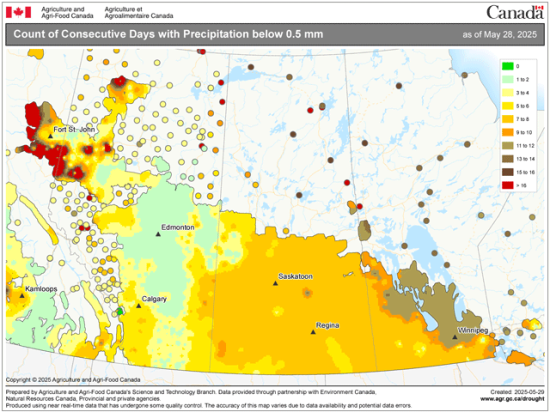Click the dark brown '15 to 16' legend swatch
The height and width of the screenshot is (412, 550).
click(x=508, y=172)
